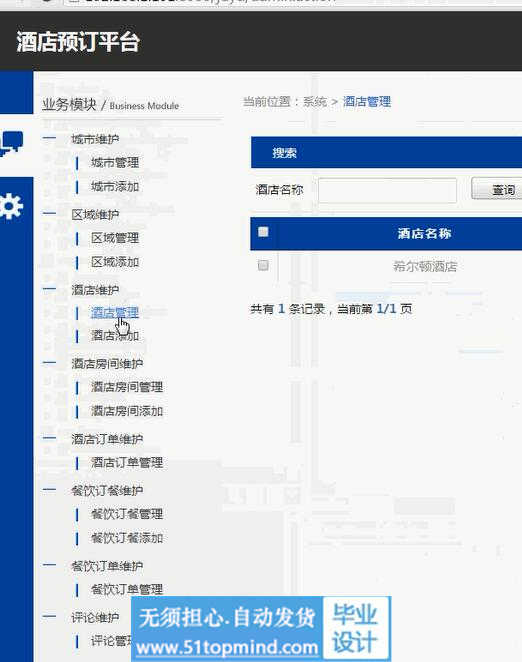This screenshot has width=522, height=662.
Task: Select 餐饮订餐添加 in sidebar
Action: coord(127,538)
